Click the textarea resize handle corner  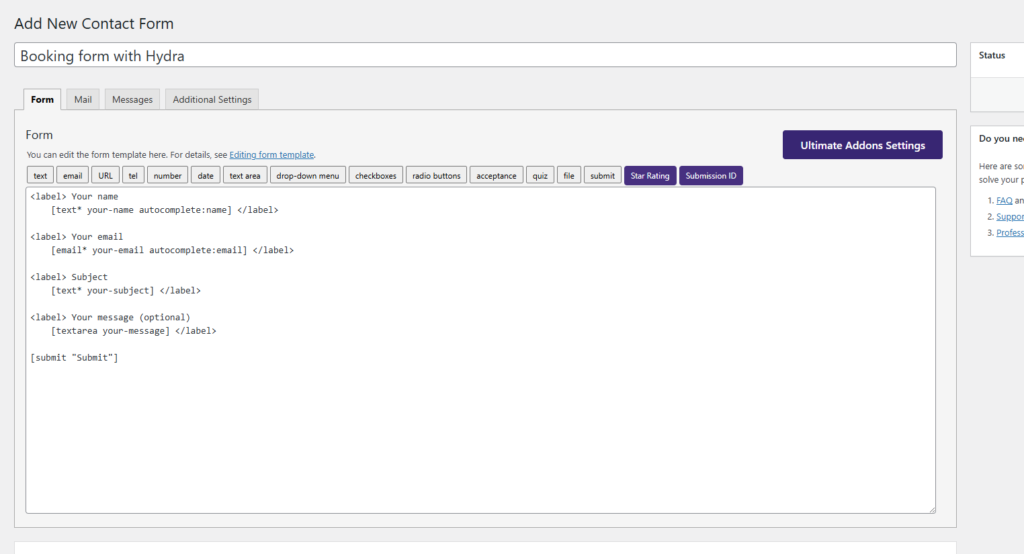pyautogui.click(x=932, y=510)
